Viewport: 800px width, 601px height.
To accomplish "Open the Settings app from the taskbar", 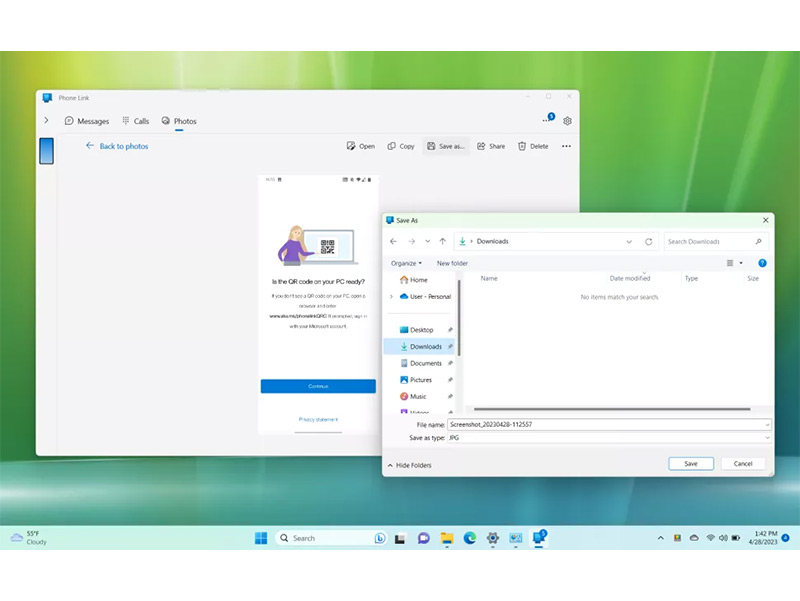I will coord(492,538).
